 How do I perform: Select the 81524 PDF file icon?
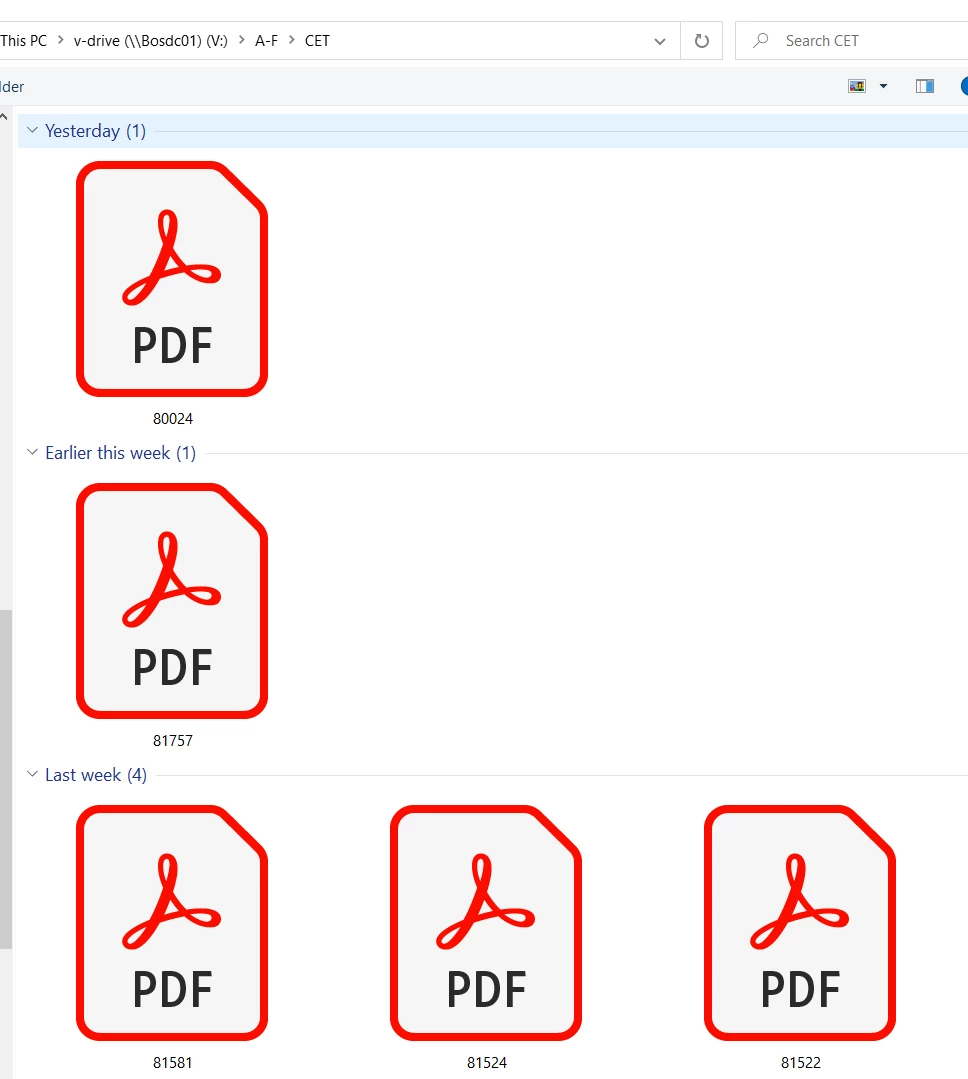[486, 923]
